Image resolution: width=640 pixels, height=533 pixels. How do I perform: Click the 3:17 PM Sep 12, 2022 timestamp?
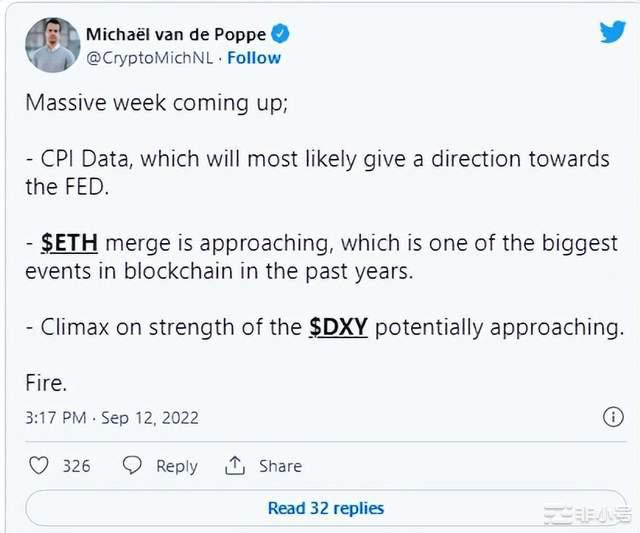click(x=112, y=418)
